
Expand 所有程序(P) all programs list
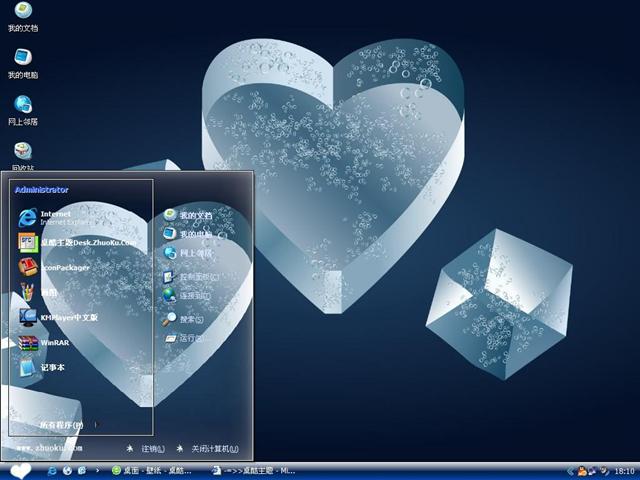click(69, 425)
